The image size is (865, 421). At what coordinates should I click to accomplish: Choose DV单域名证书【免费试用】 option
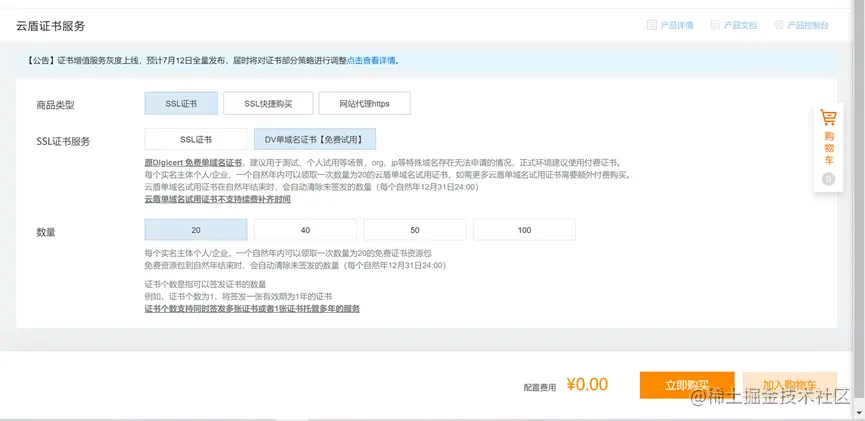[x=314, y=139]
